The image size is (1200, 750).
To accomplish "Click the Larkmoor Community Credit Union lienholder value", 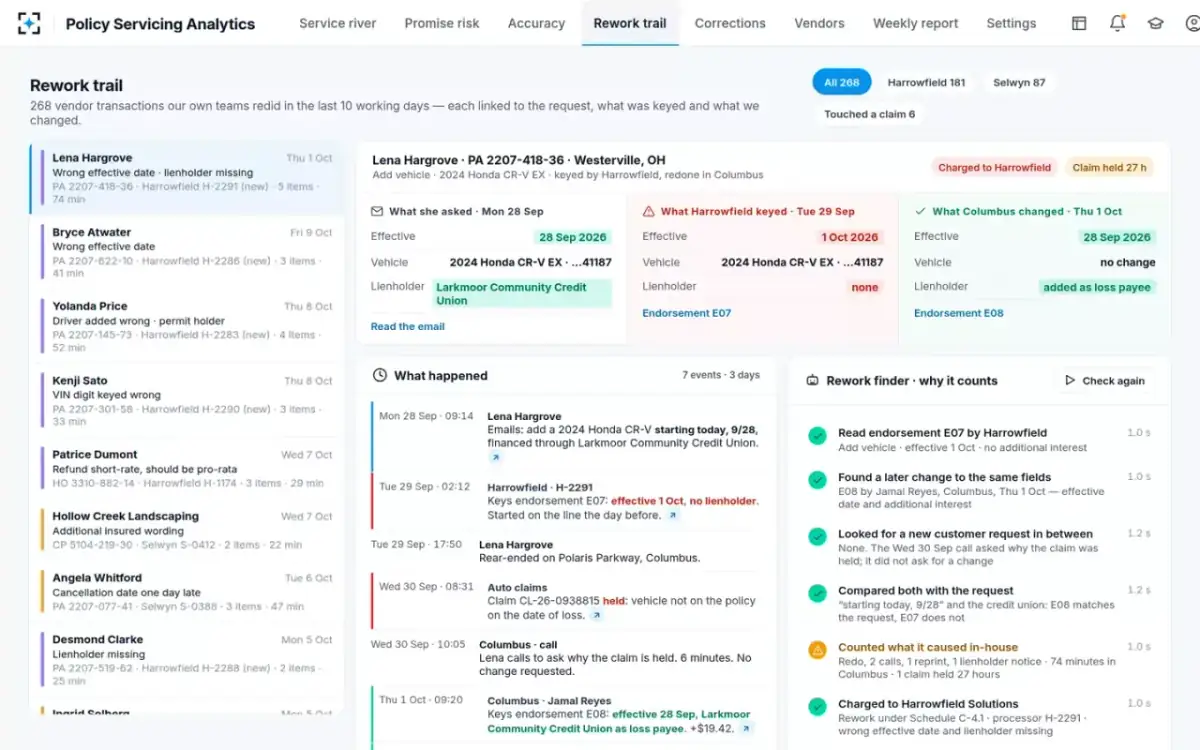I will (522, 293).
